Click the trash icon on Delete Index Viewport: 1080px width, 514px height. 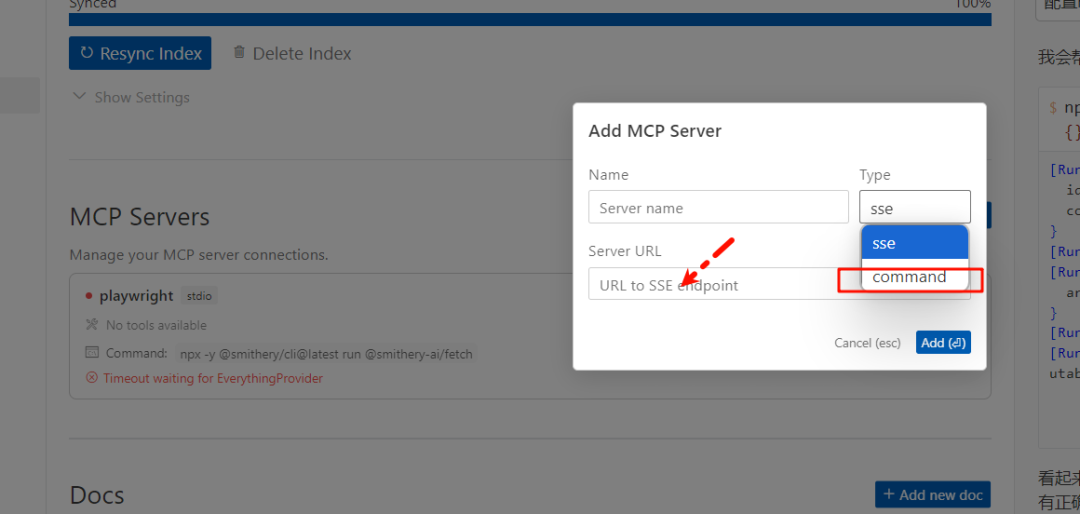(239, 52)
